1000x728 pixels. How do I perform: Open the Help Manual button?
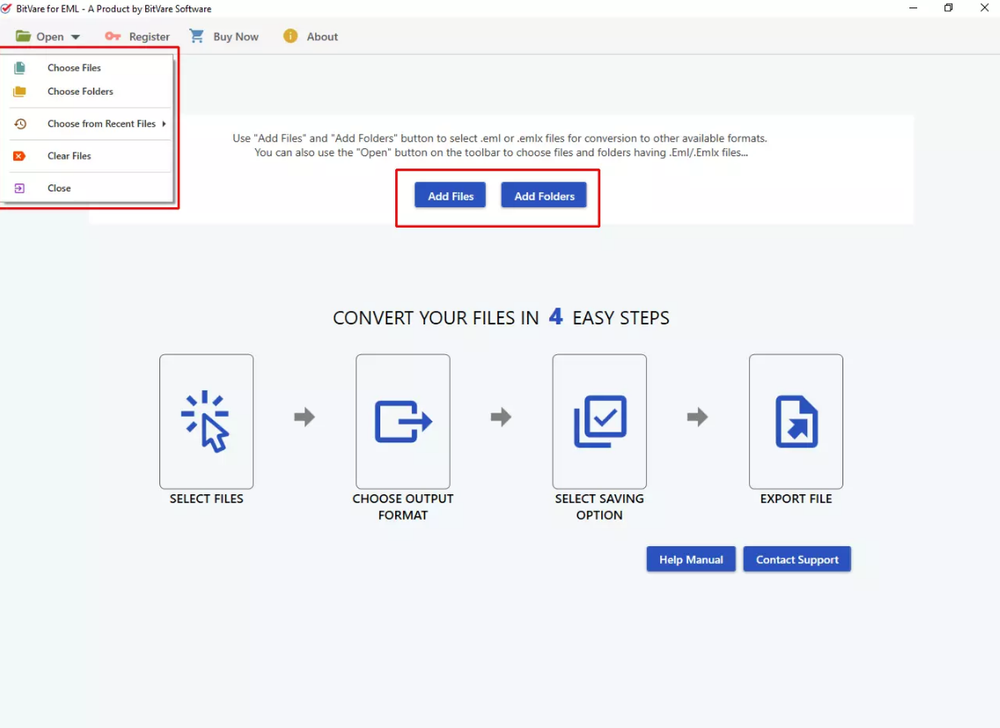click(691, 559)
